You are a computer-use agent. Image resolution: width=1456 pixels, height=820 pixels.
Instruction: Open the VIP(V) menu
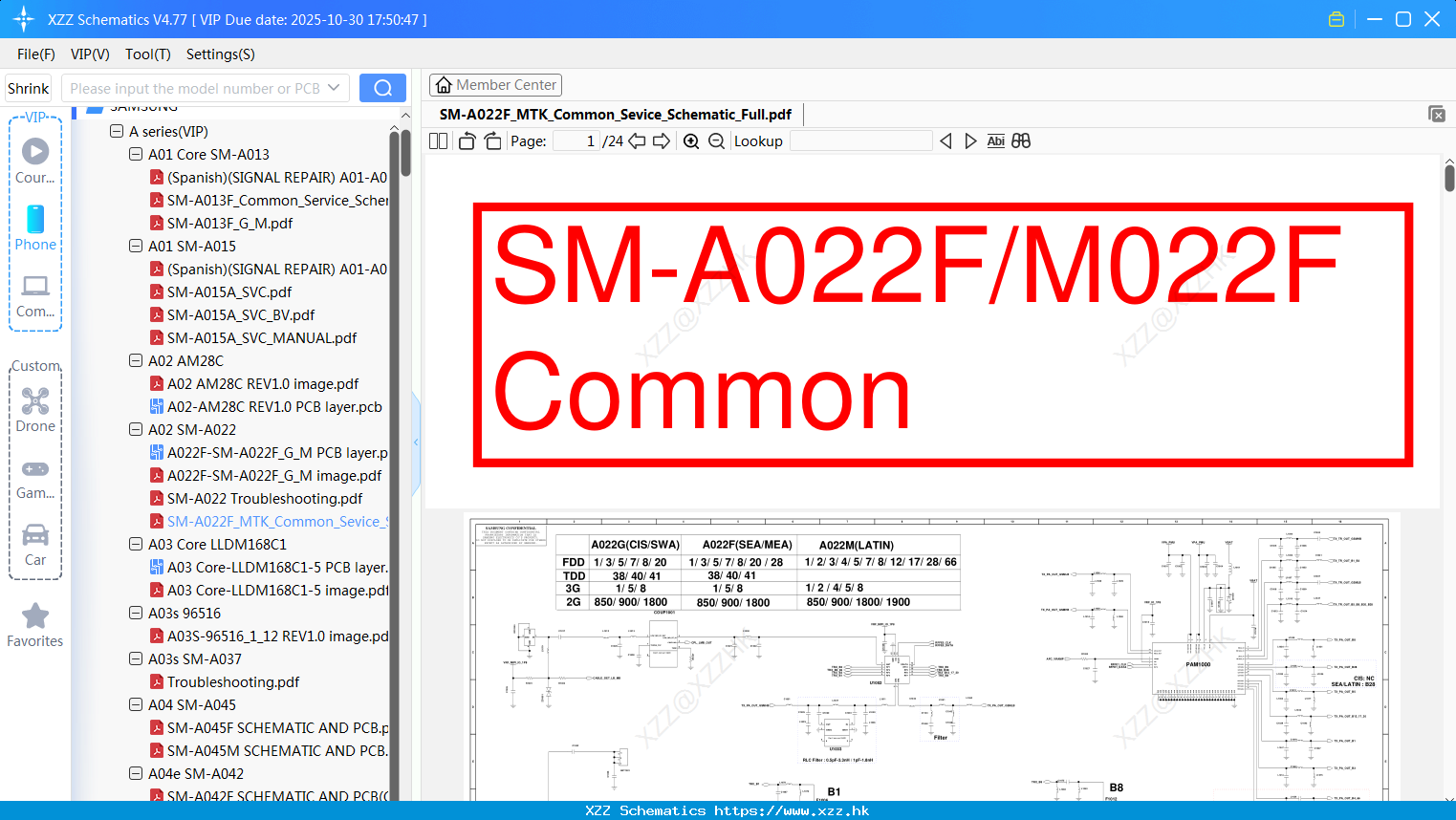coord(90,54)
